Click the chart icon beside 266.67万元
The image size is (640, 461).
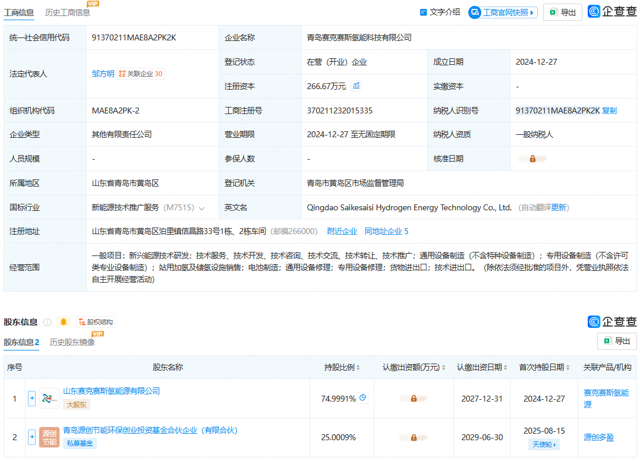point(356,86)
